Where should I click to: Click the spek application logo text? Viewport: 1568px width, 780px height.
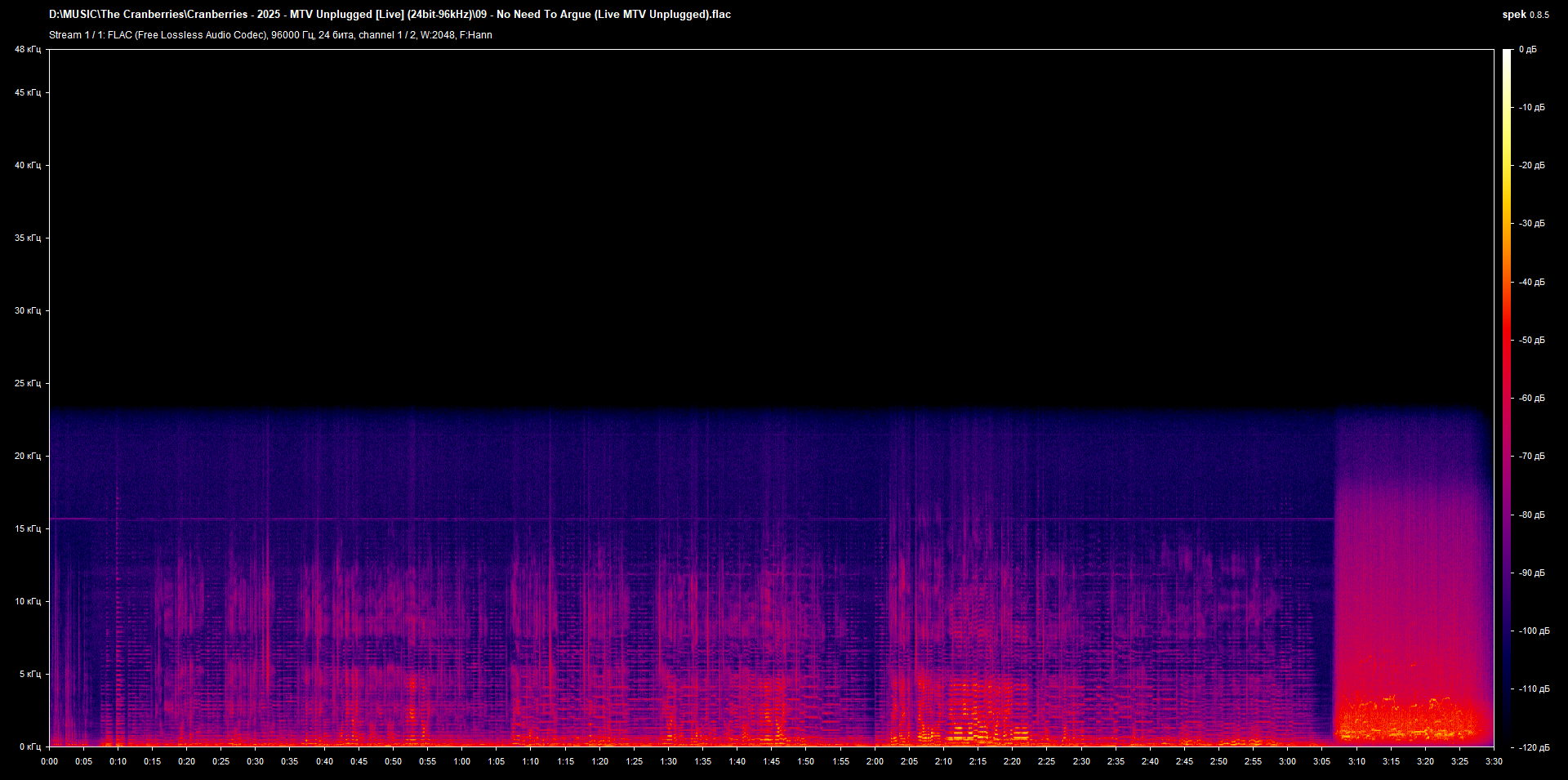(1515, 14)
